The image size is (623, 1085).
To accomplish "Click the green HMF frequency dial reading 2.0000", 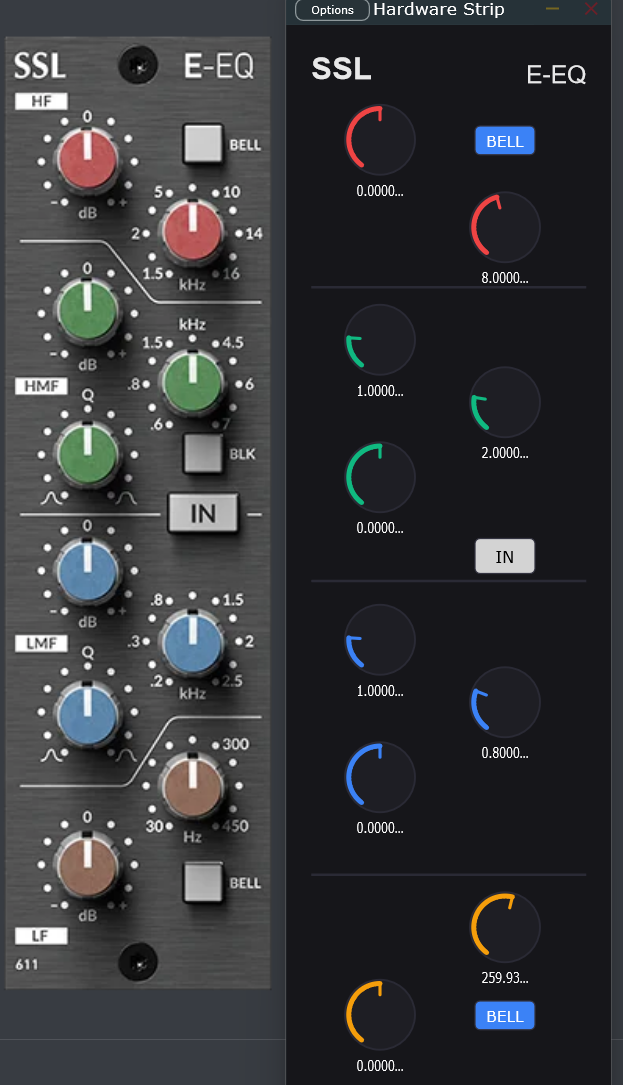I will click(x=505, y=401).
